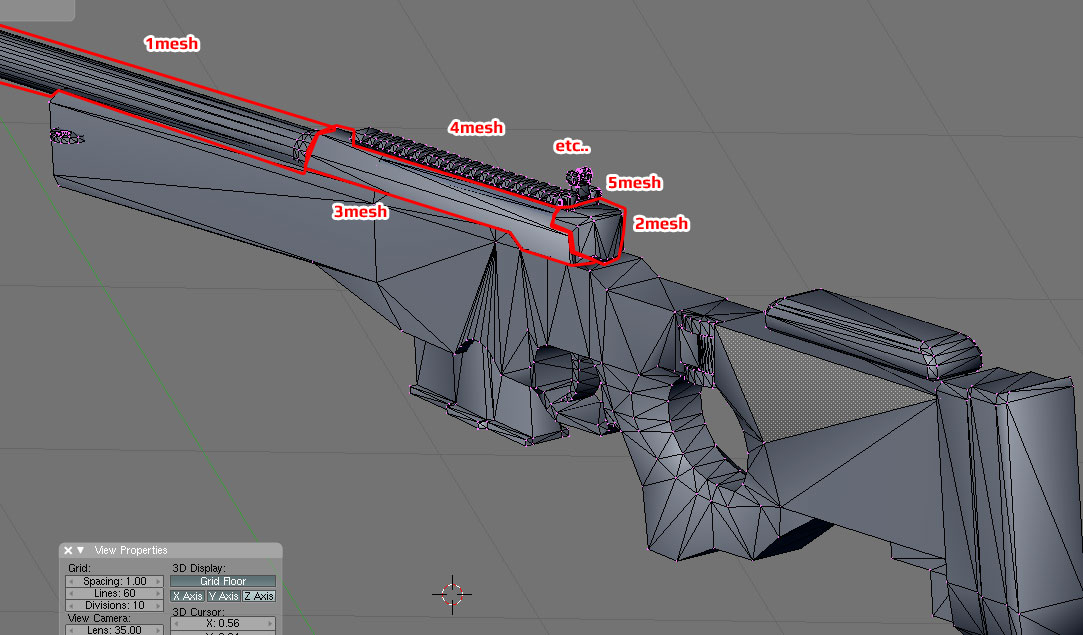Increase grid Lines with right arrow

157,594
